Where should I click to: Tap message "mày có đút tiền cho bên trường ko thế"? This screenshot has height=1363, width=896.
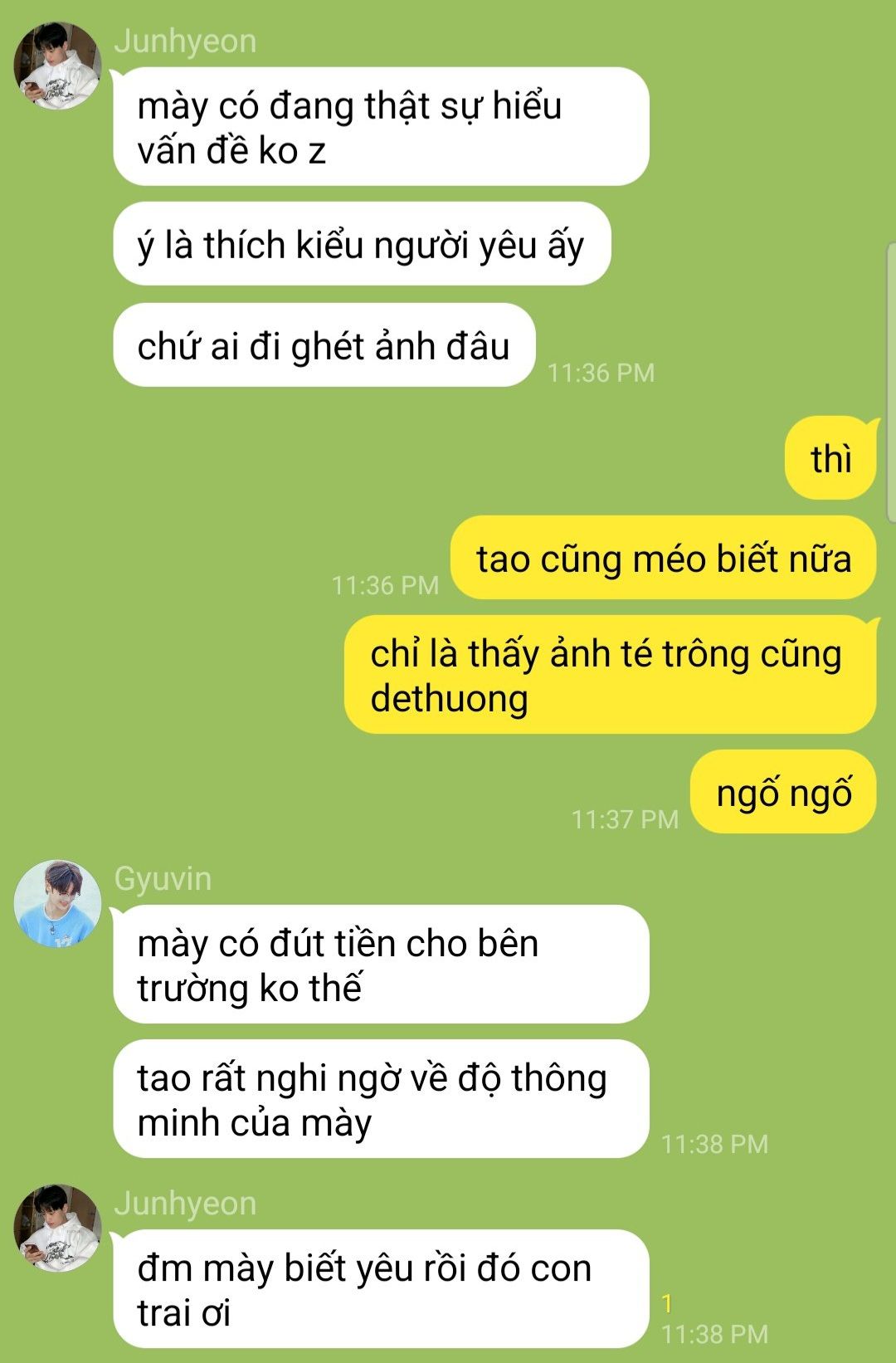[x=381, y=965]
